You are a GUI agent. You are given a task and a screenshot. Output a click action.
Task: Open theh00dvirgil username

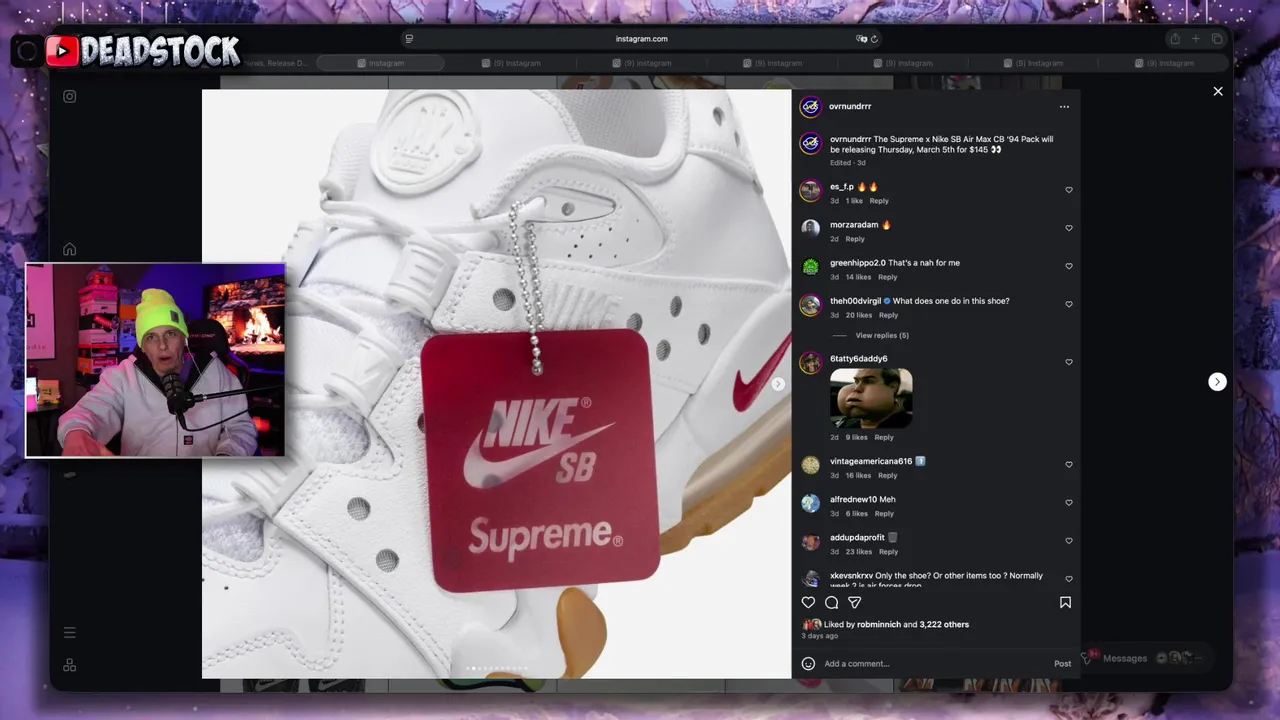pyautogui.click(x=855, y=301)
